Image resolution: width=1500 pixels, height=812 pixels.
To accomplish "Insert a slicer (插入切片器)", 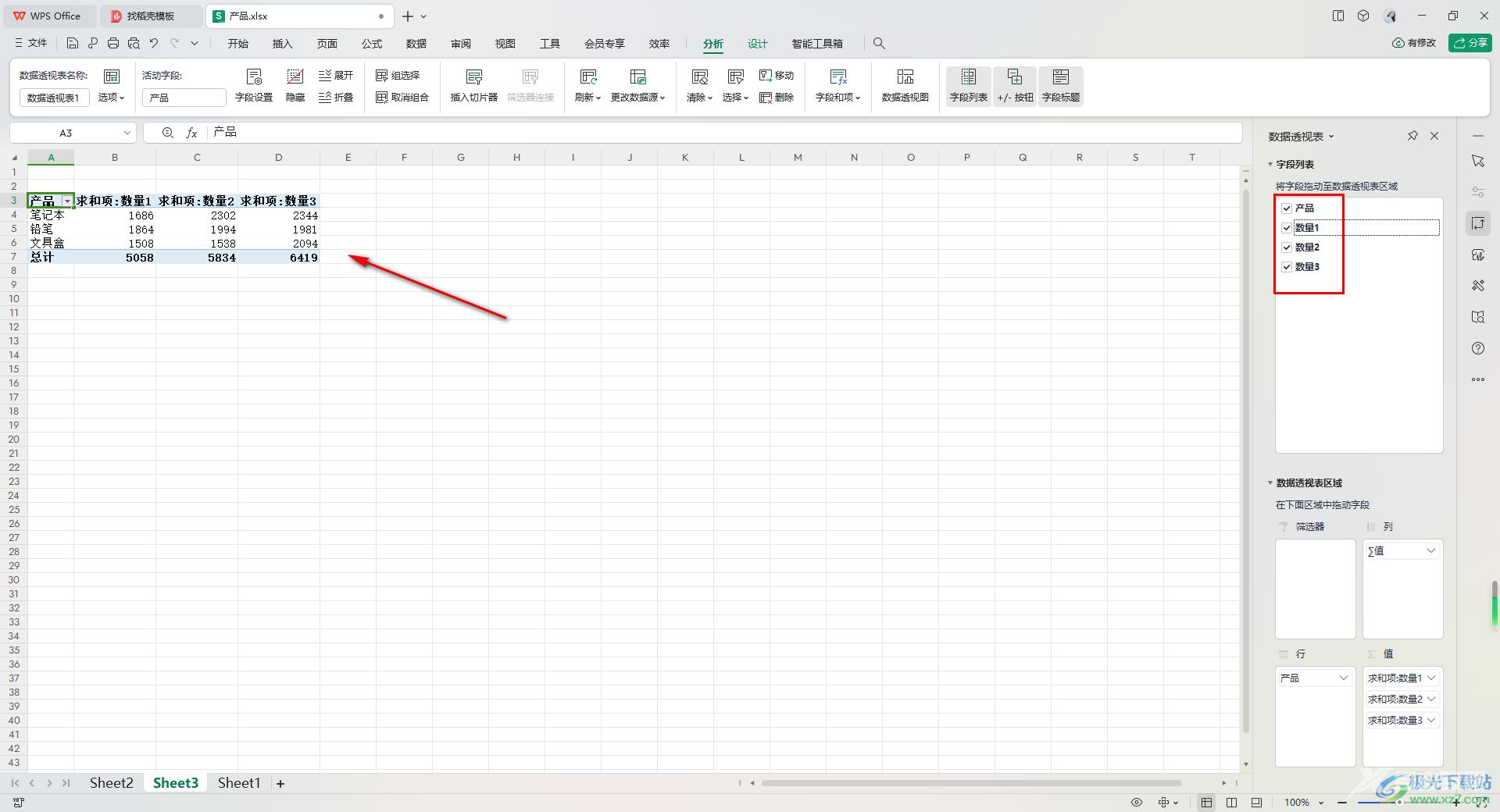I will point(473,86).
